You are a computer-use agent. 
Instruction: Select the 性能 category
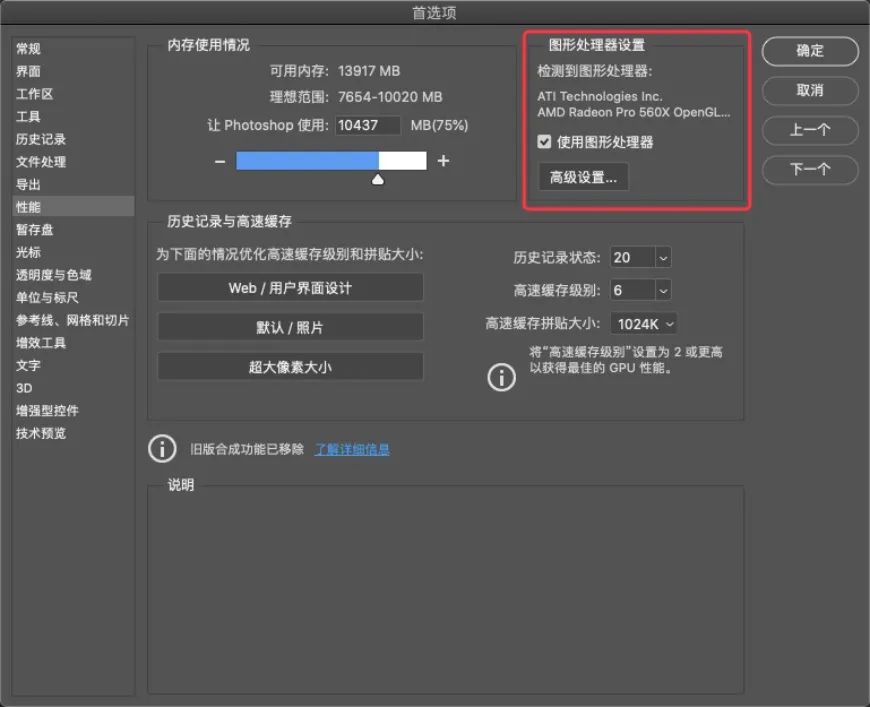[x=73, y=207]
